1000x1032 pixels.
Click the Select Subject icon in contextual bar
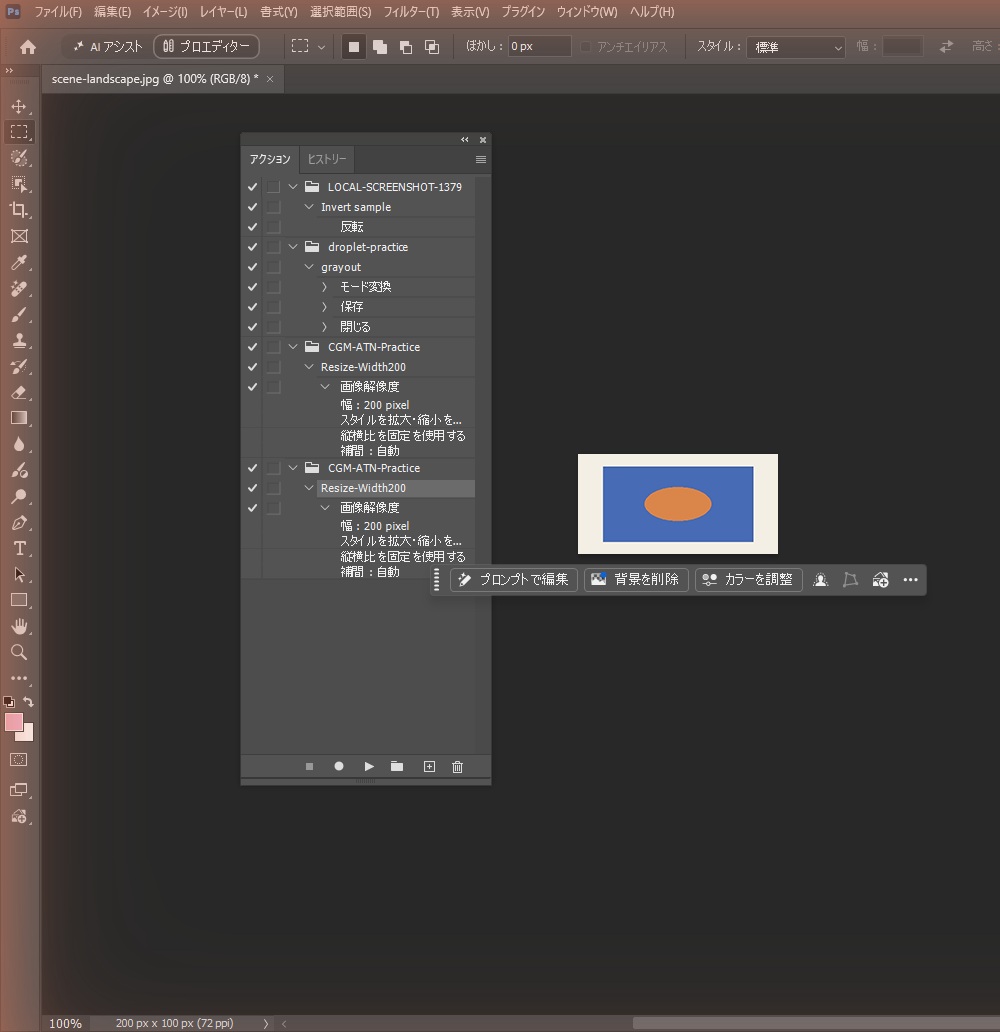coord(820,580)
